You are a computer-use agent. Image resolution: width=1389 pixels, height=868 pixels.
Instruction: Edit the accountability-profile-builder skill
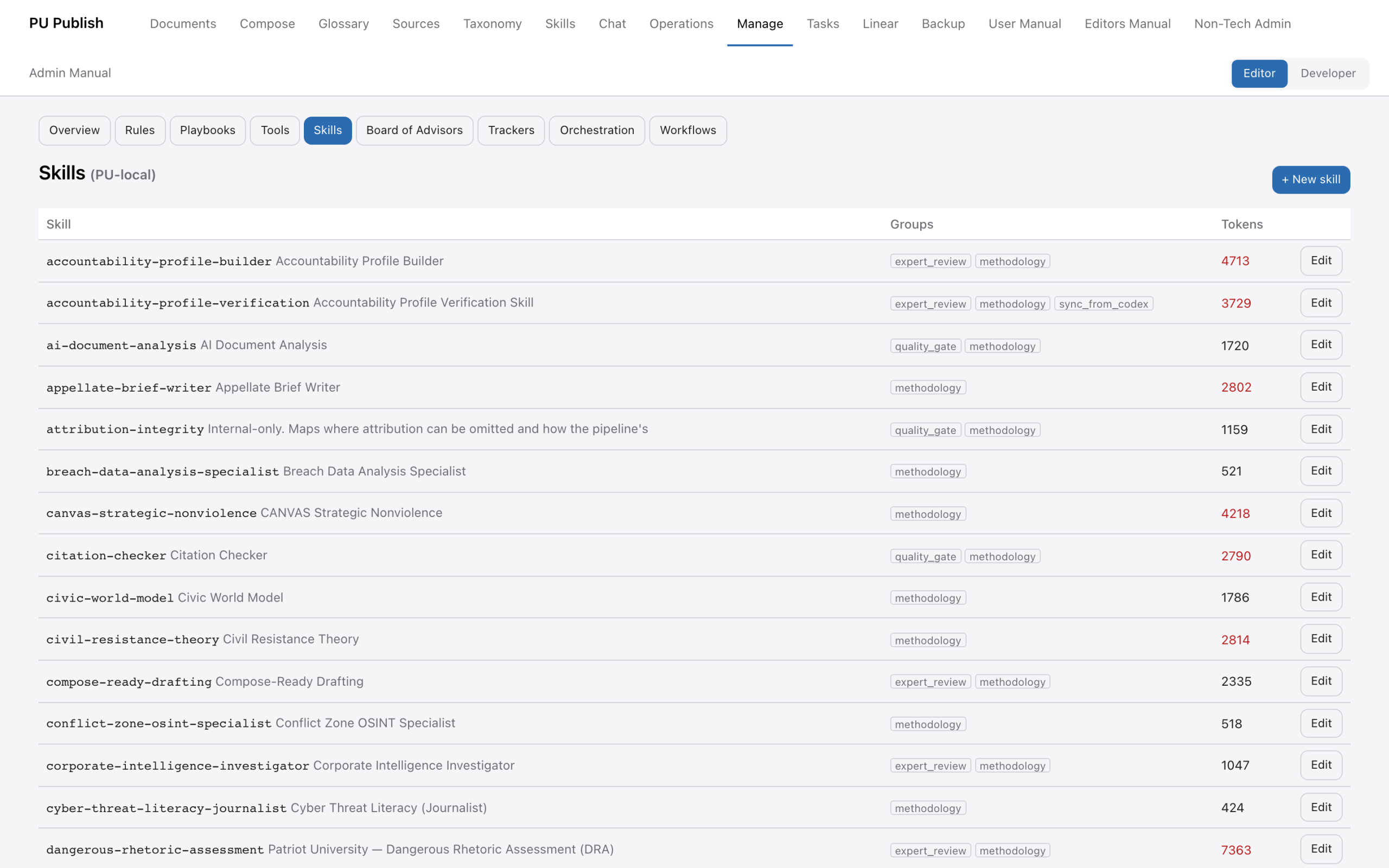click(x=1321, y=260)
